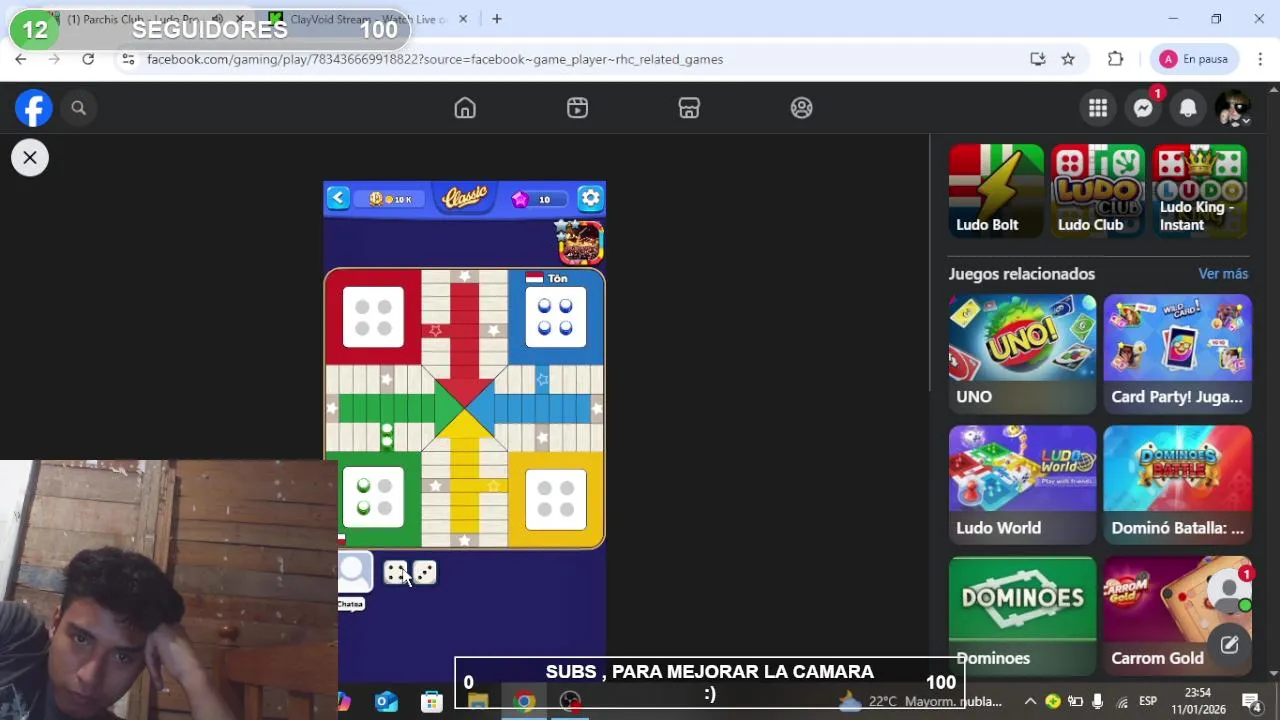Open the Dominoes related game
This screenshot has height=720, width=1280.
point(1022,615)
